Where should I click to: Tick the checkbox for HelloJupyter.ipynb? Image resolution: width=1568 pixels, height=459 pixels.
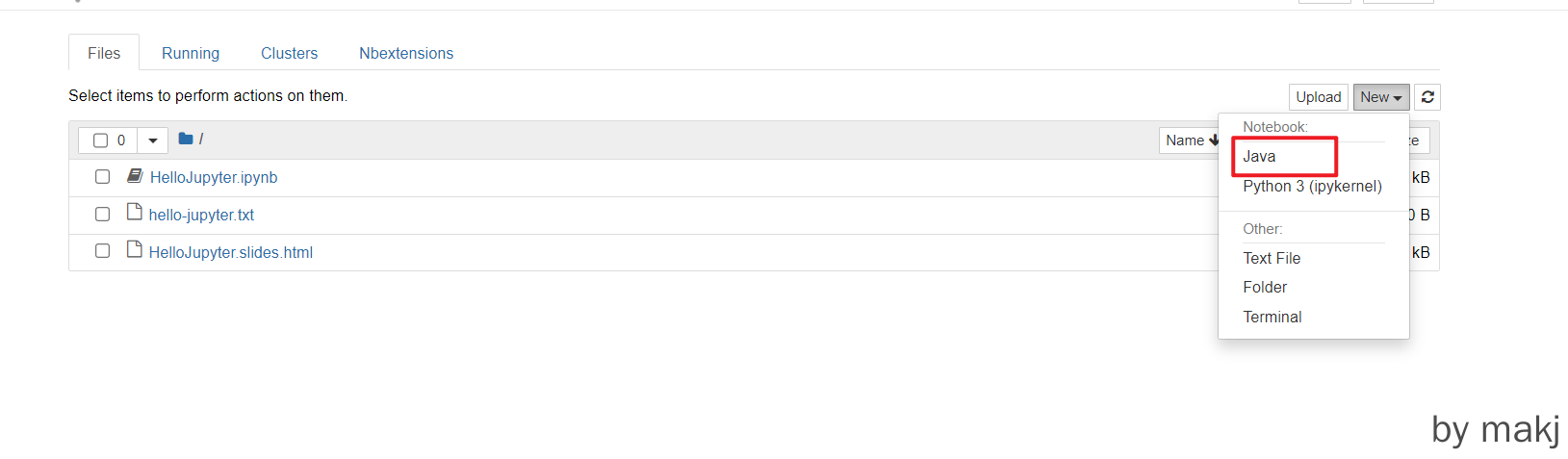[102, 177]
